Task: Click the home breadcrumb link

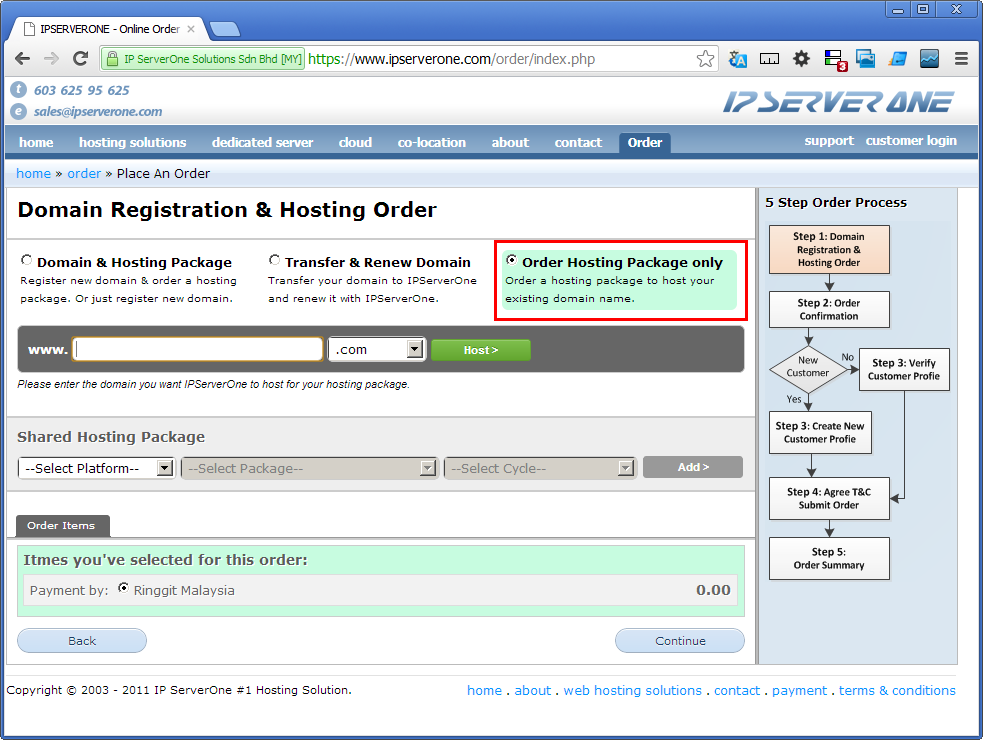Action: tap(33, 174)
